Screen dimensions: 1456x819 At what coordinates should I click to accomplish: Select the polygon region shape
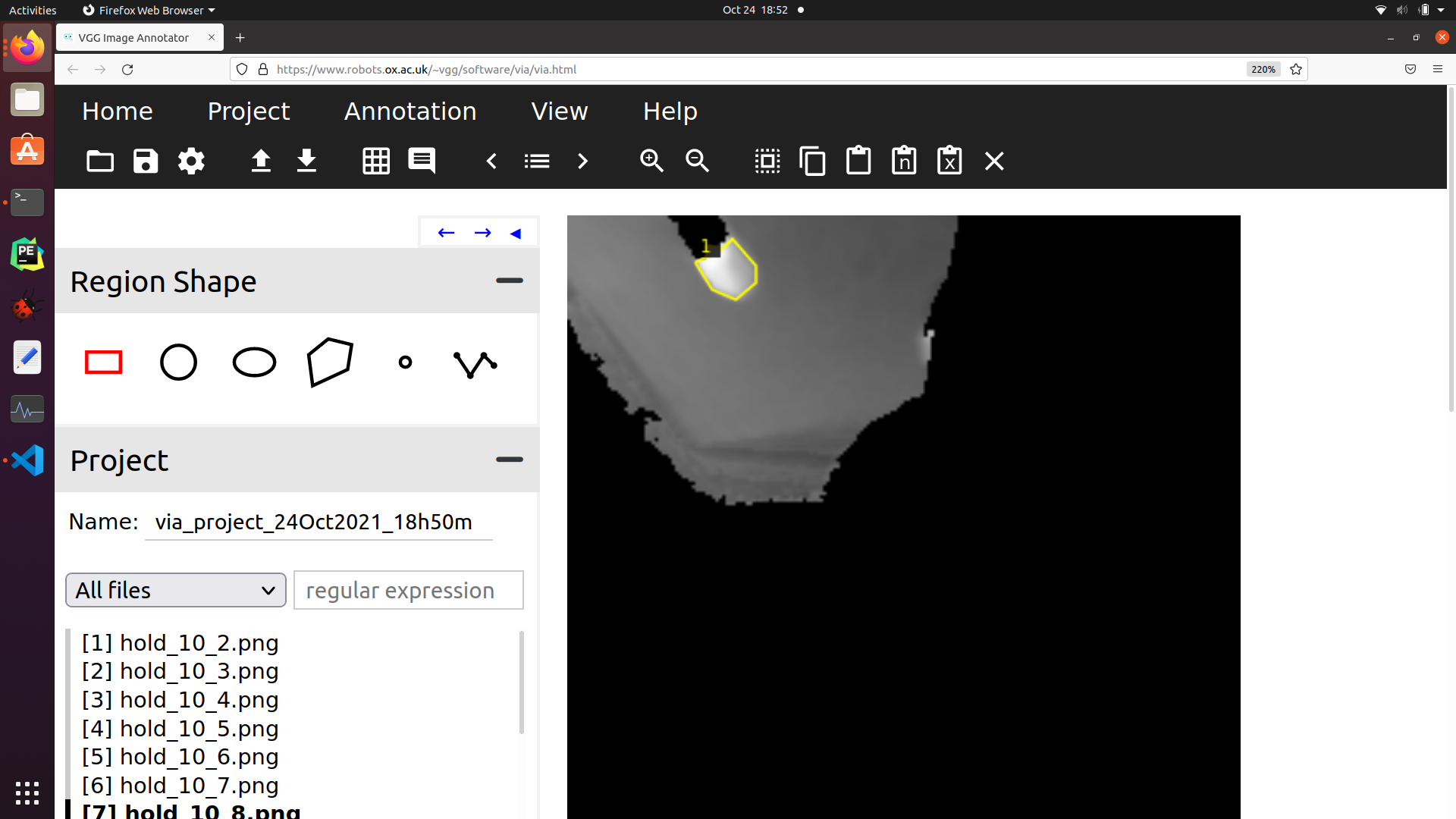pyautogui.click(x=330, y=362)
